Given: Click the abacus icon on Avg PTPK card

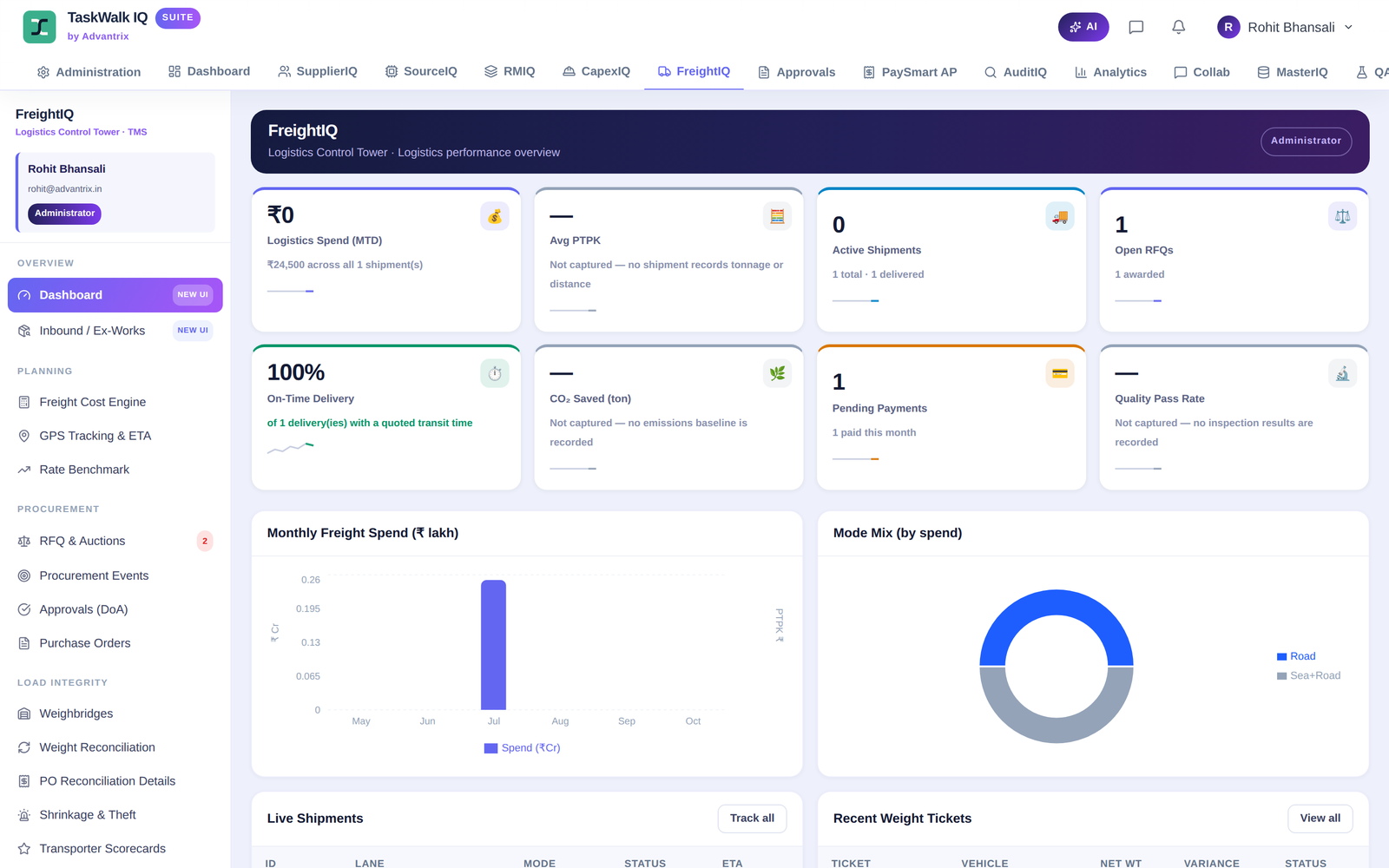Looking at the screenshot, I should pos(777,216).
